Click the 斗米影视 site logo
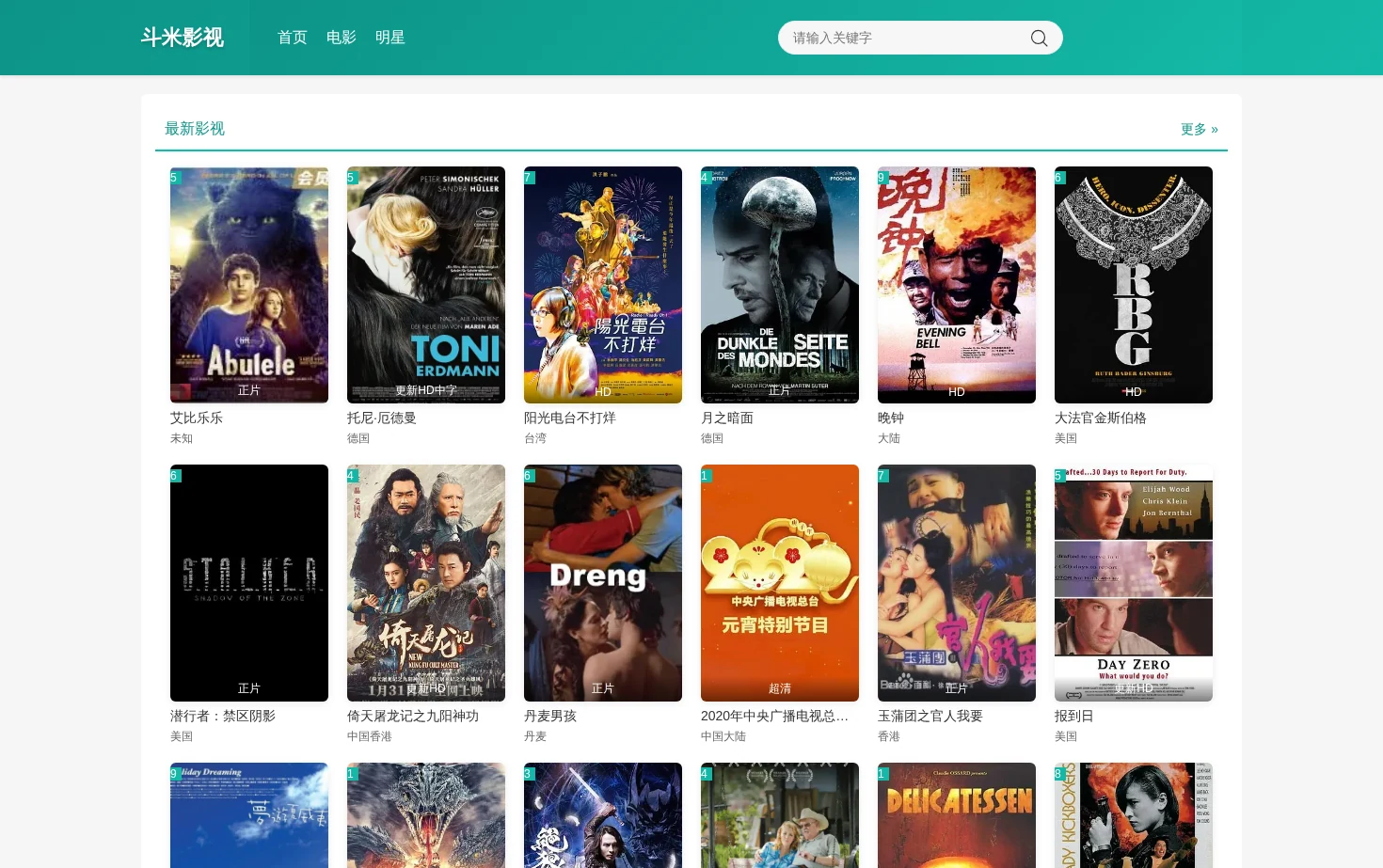1383x868 pixels. click(183, 38)
